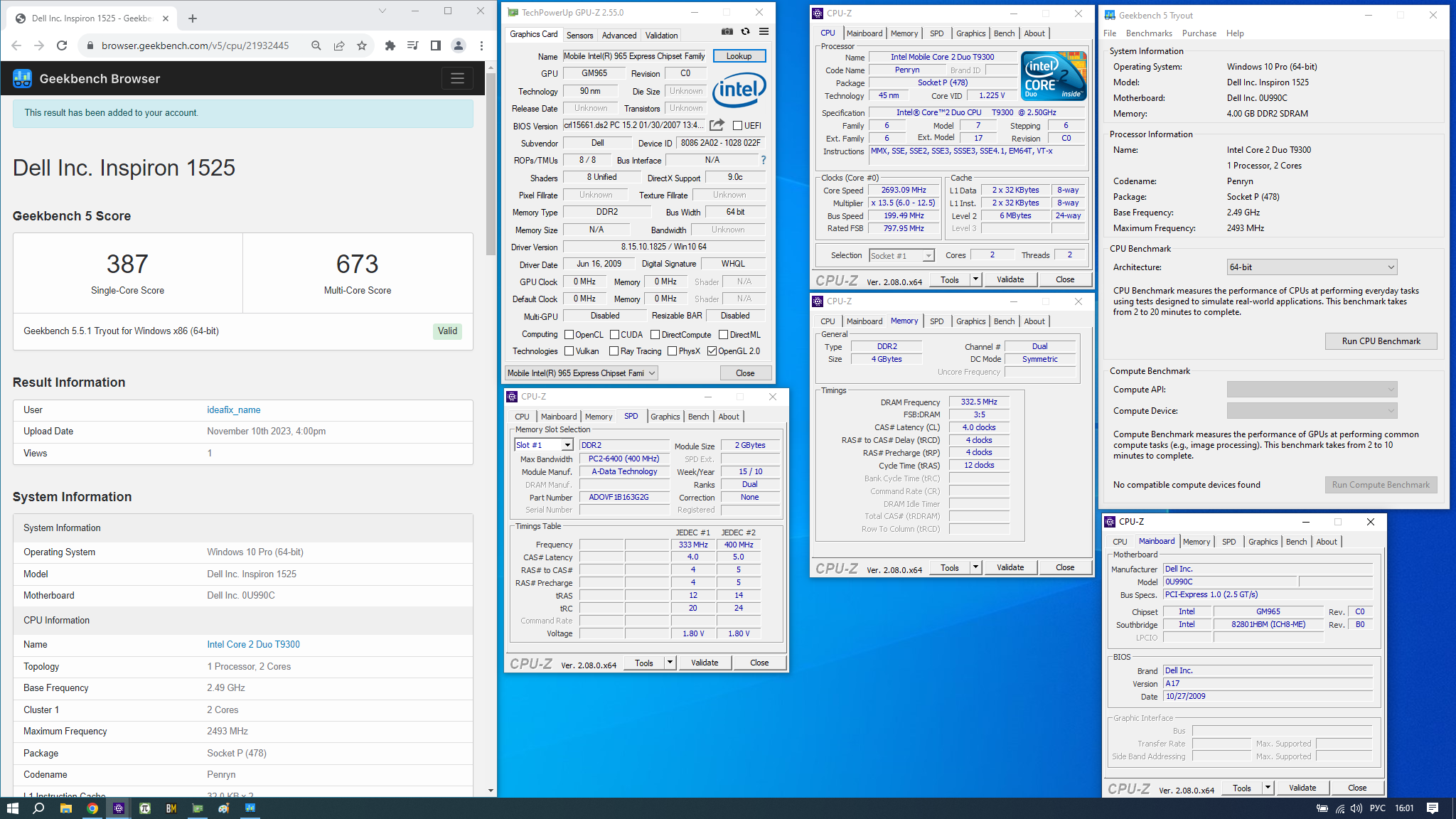
Task: Open the Bench tab in CPU-Z SPD window
Action: point(699,417)
